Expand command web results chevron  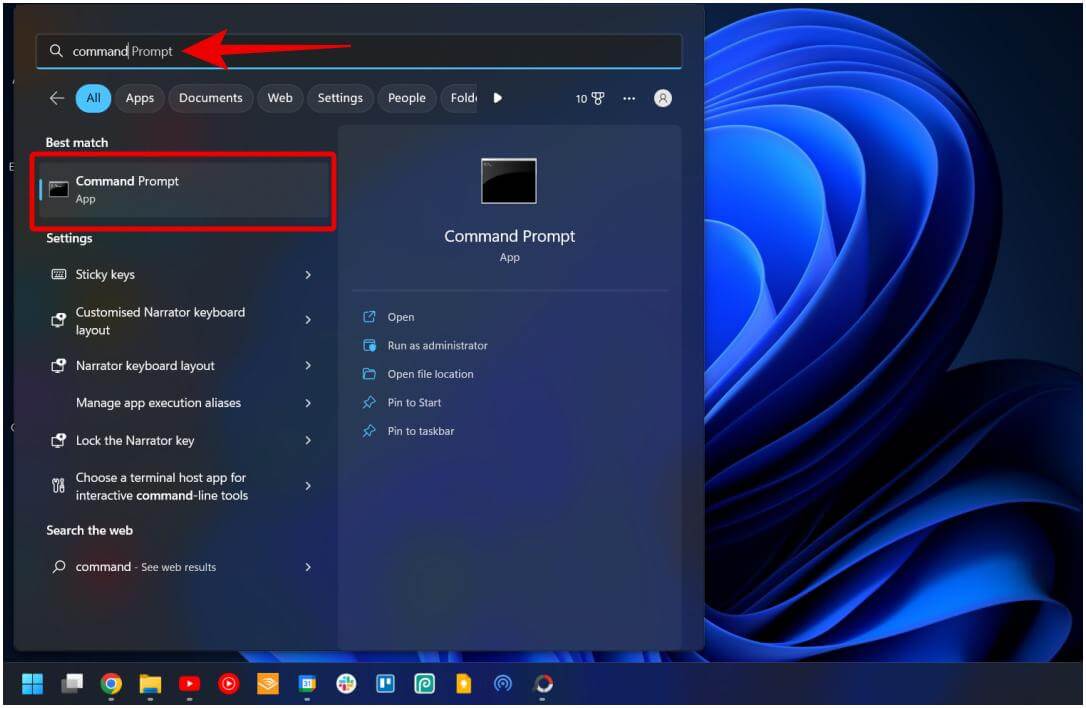(308, 567)
